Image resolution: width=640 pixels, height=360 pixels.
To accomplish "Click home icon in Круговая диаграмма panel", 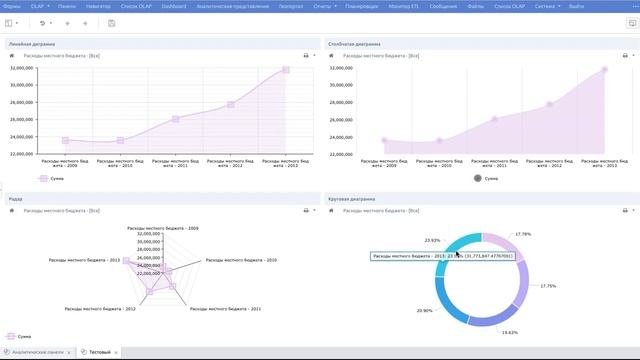I will tap(331, 211).
